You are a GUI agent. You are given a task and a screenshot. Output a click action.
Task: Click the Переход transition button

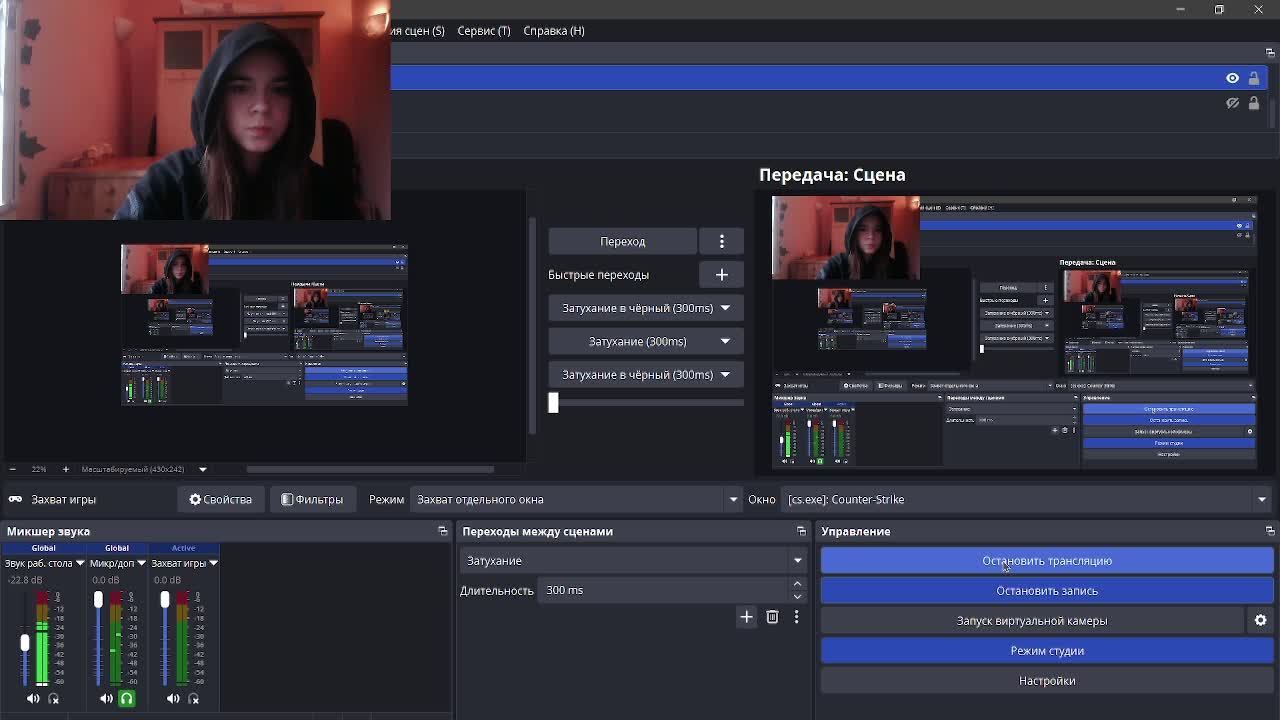click(622, 241)
